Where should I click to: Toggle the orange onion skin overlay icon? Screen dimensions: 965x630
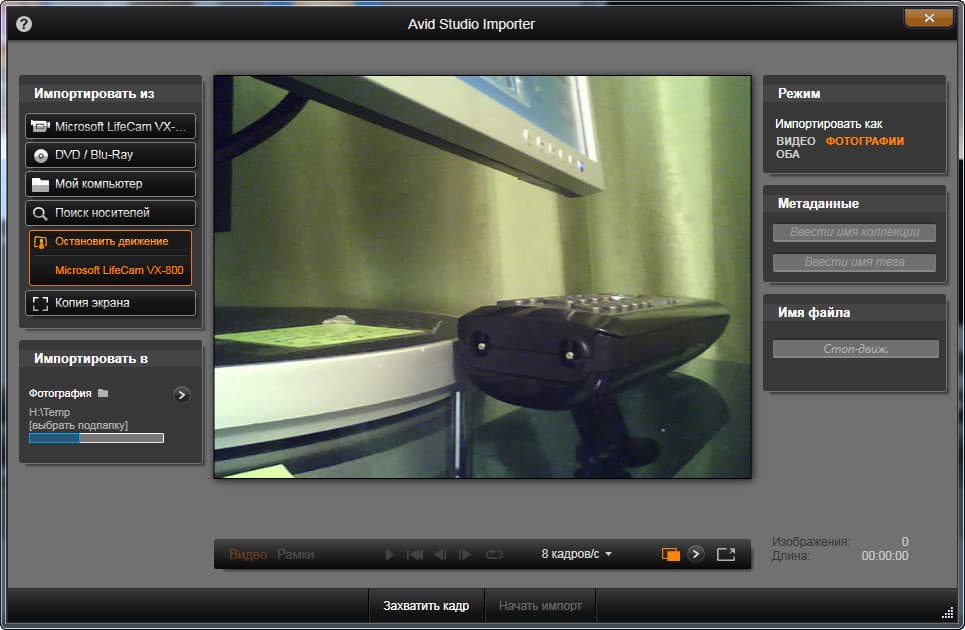(x=670, y=554)
